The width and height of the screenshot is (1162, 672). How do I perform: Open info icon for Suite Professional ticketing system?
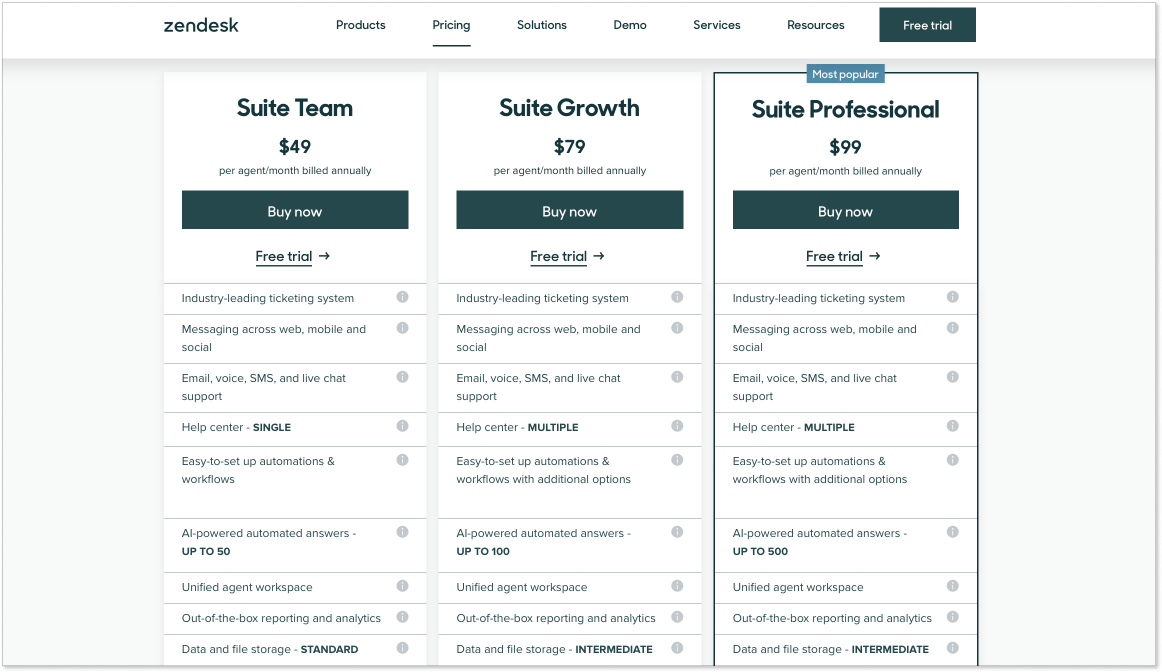tap(953, 297)
